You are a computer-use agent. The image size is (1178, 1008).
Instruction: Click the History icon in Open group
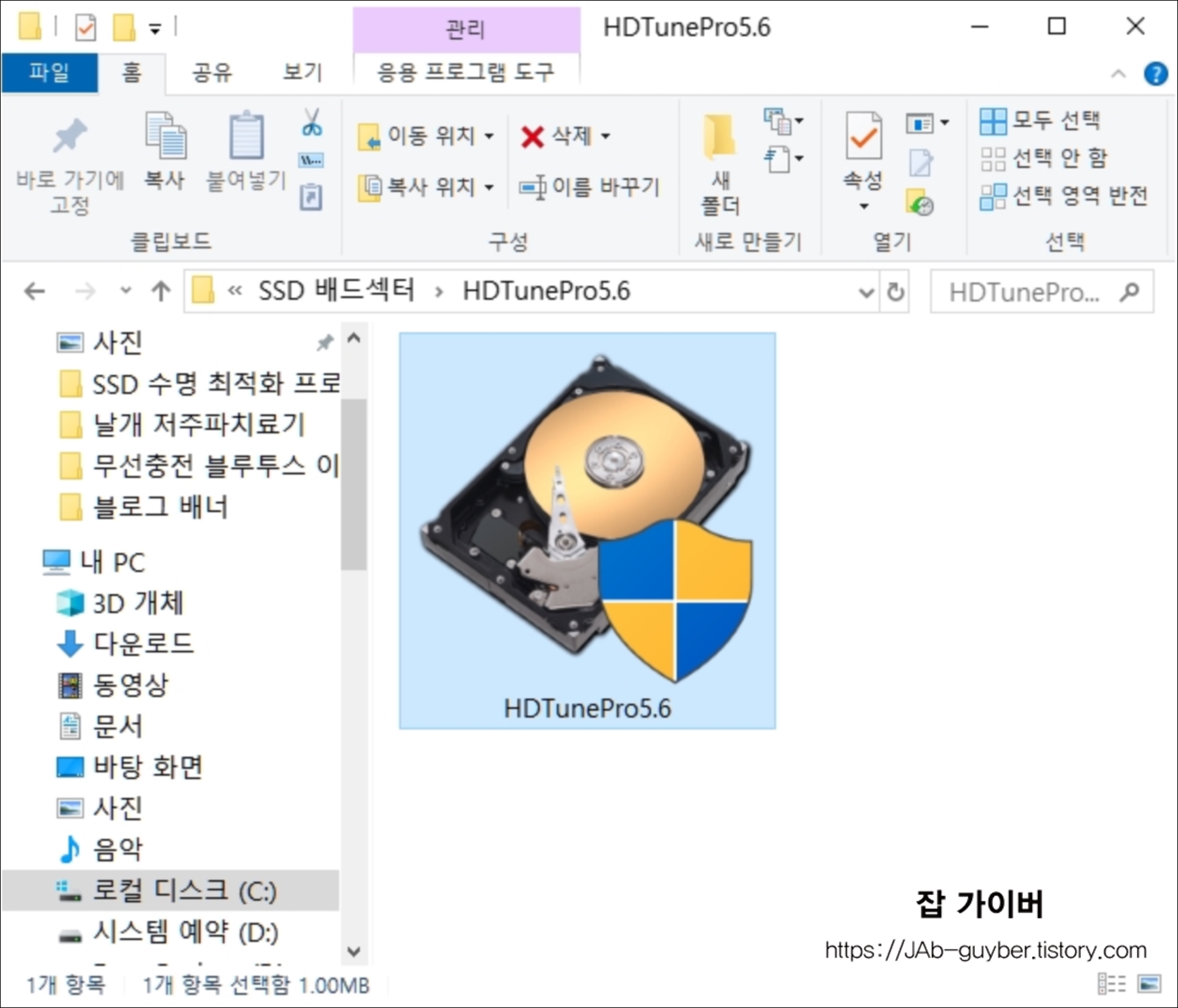[x=920, y=202]
